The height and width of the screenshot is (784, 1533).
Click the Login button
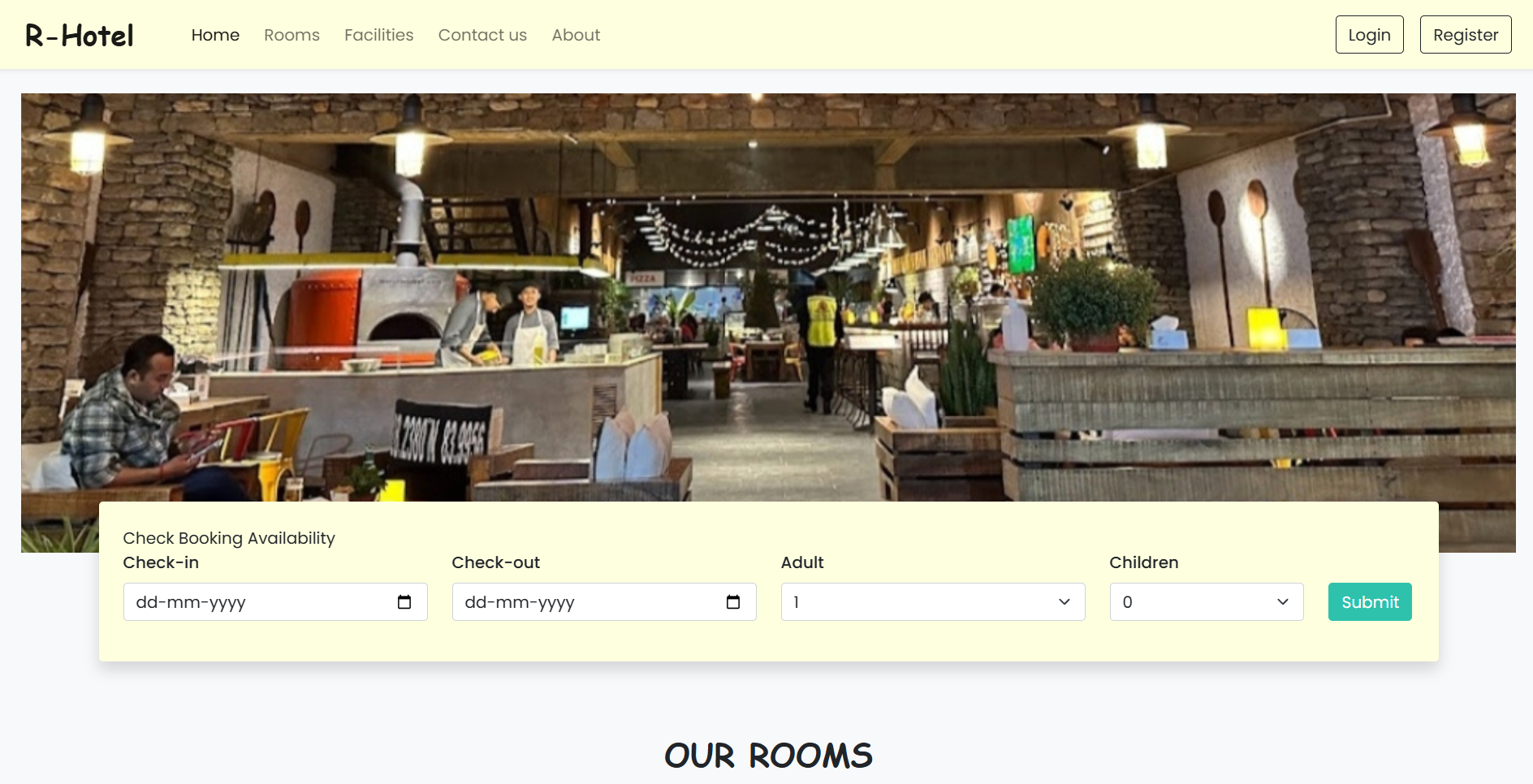(x=1370, y=35)
